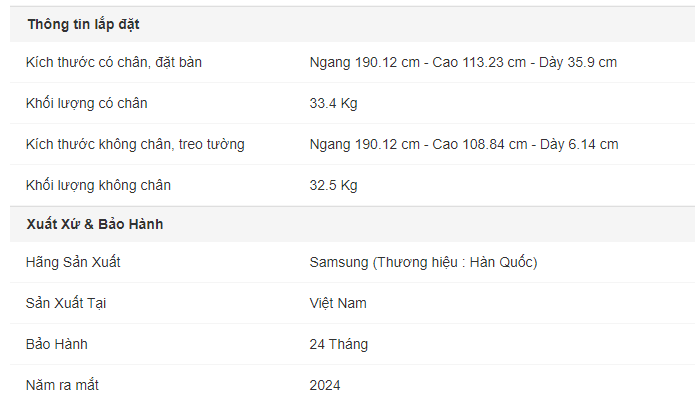The image size is (695, 412).
Task: Select the wall-mount dimensions 'Cao 108.84 cm' value
Action: [x=480, y=144]
